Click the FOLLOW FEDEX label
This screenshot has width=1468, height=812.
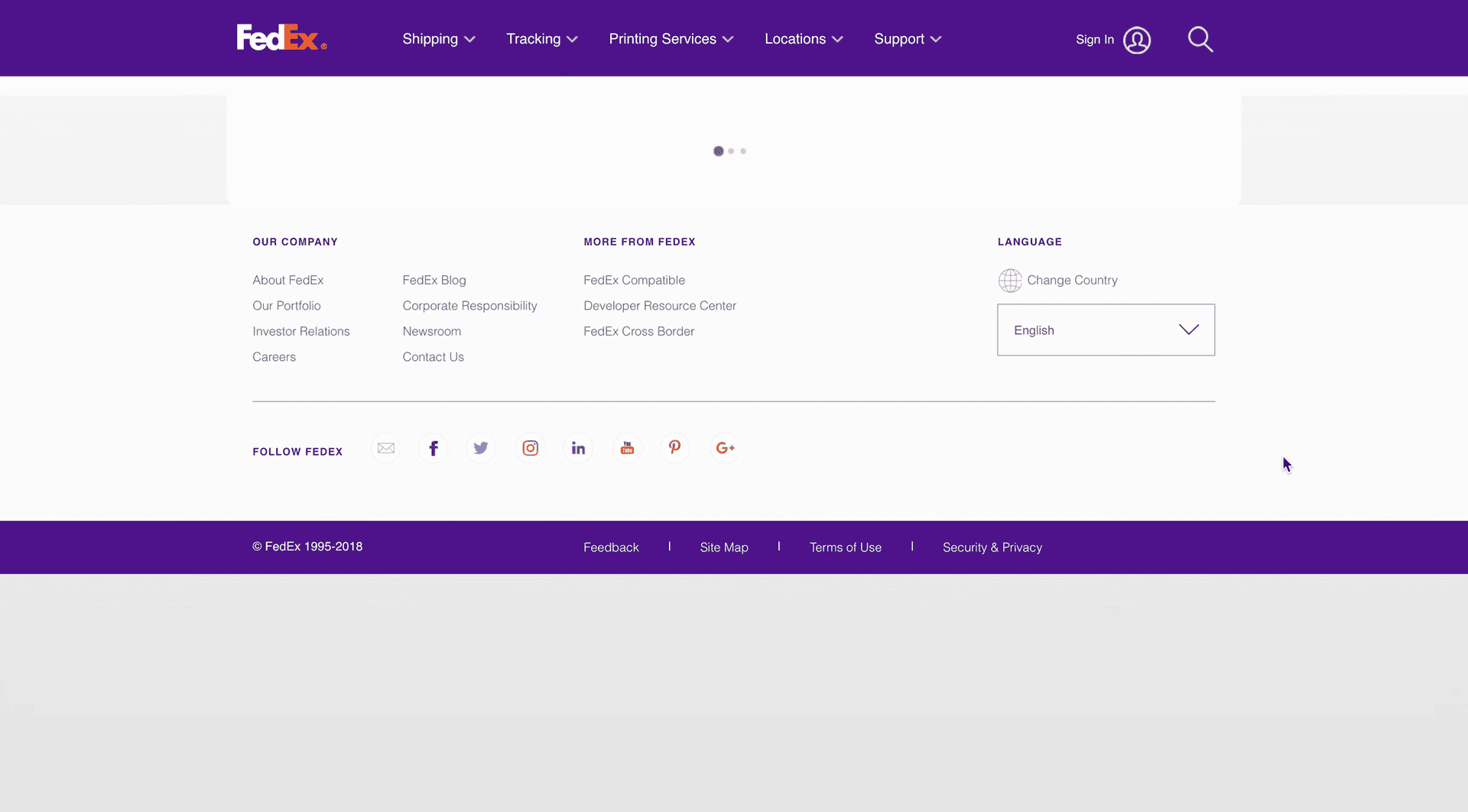pyautogui.click(x=297, y=452)
